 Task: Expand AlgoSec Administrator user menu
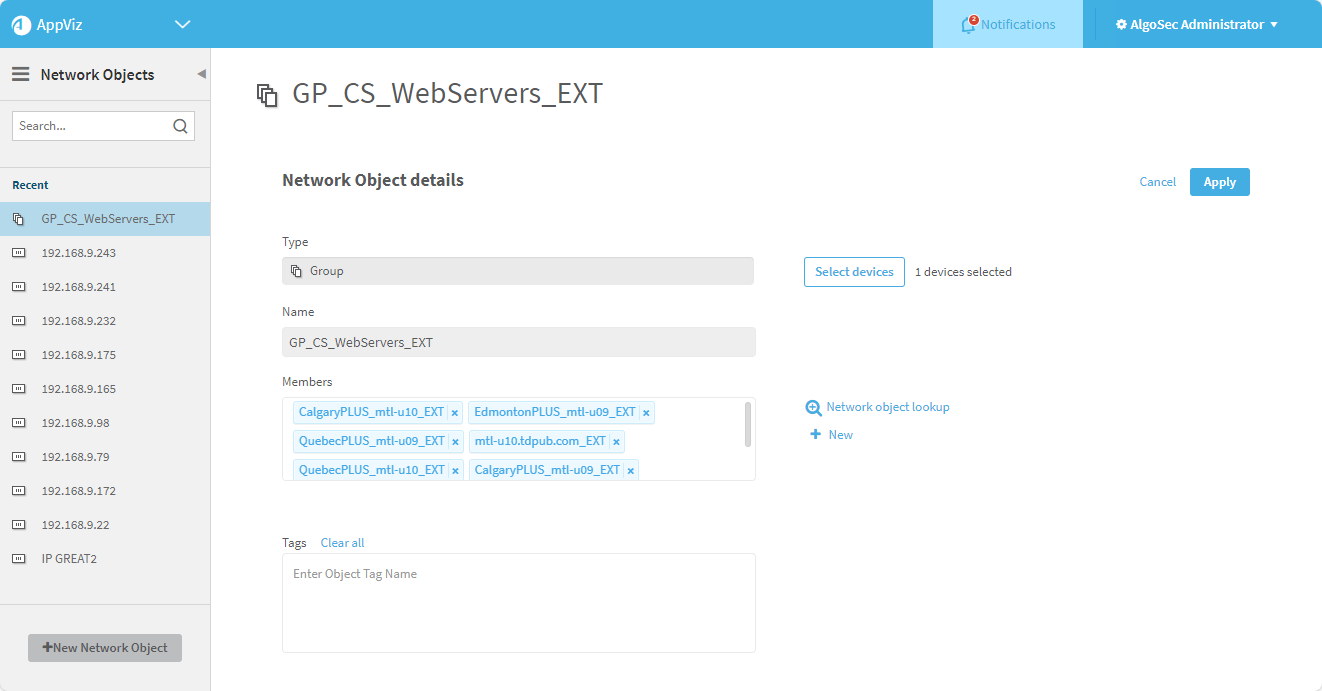click(x=1196, y=25)
